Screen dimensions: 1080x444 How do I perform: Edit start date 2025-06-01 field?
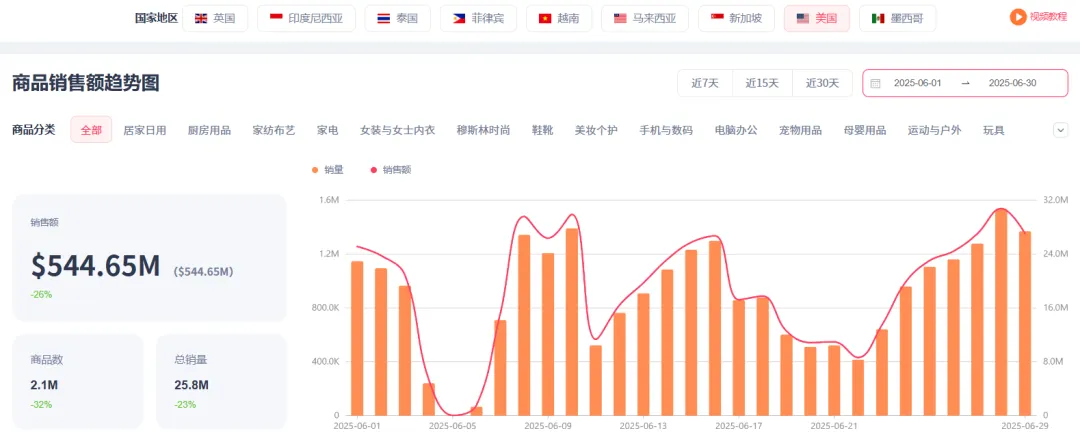pyautogui.click(x=917, y=83)
